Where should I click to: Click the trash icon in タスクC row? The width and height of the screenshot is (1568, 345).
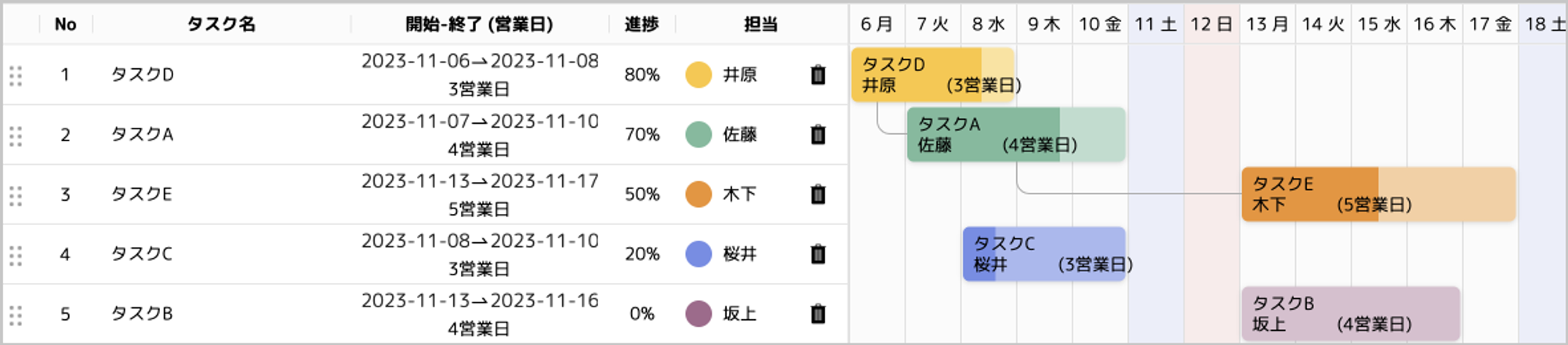[818, 254]
